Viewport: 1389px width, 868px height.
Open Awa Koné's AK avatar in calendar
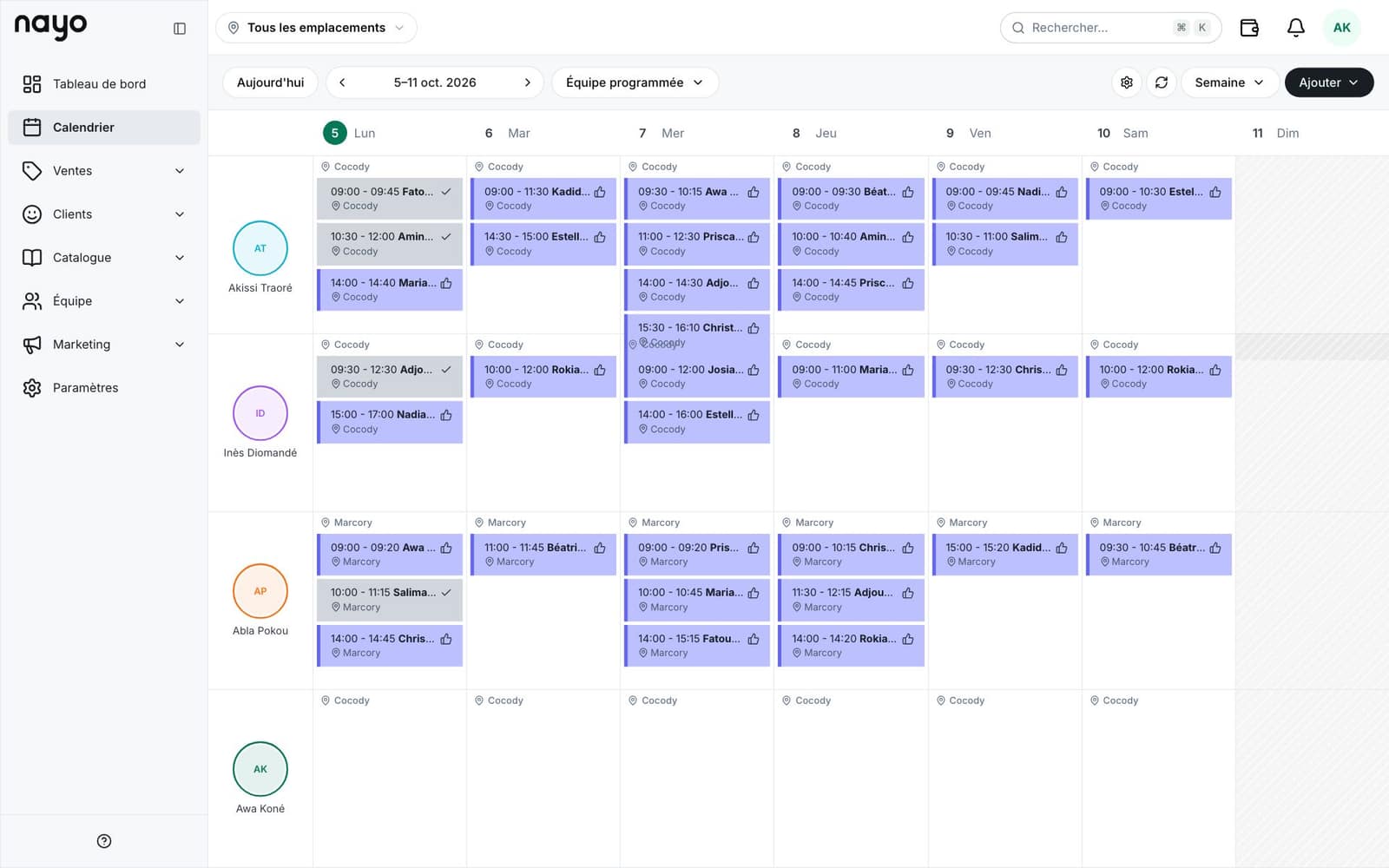click(x=260, y=769)
